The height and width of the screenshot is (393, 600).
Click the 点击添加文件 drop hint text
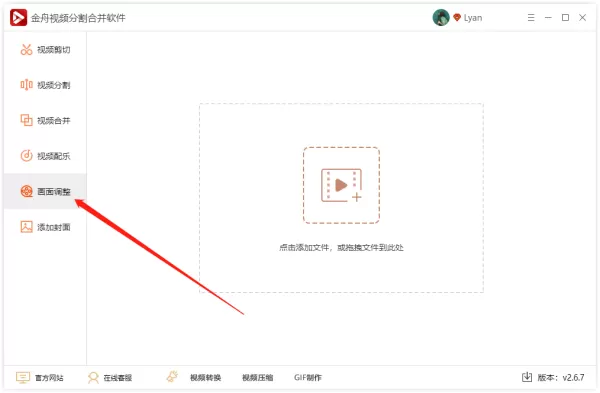coord(341,248)
